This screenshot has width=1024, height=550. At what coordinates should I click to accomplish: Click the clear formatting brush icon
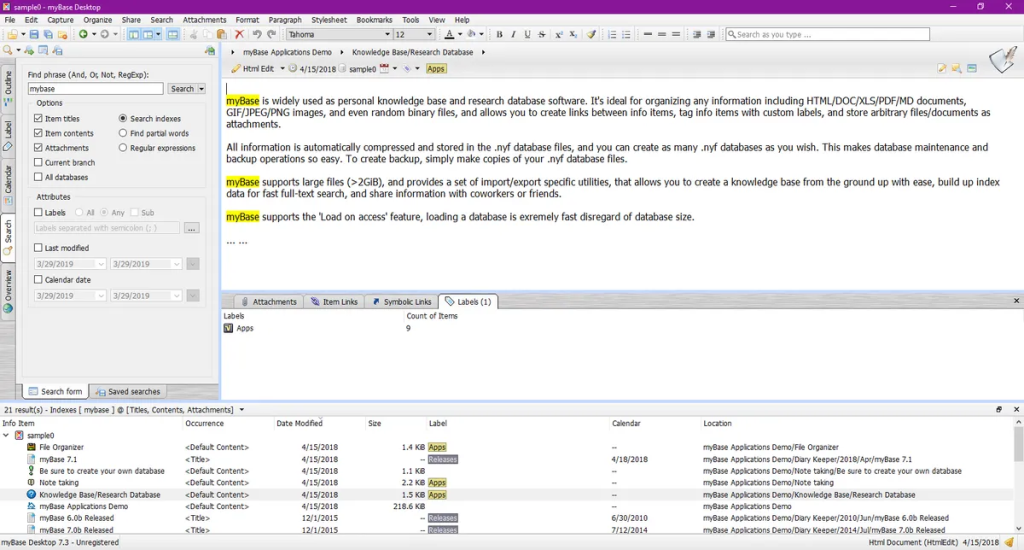click(x=591, y=35)
